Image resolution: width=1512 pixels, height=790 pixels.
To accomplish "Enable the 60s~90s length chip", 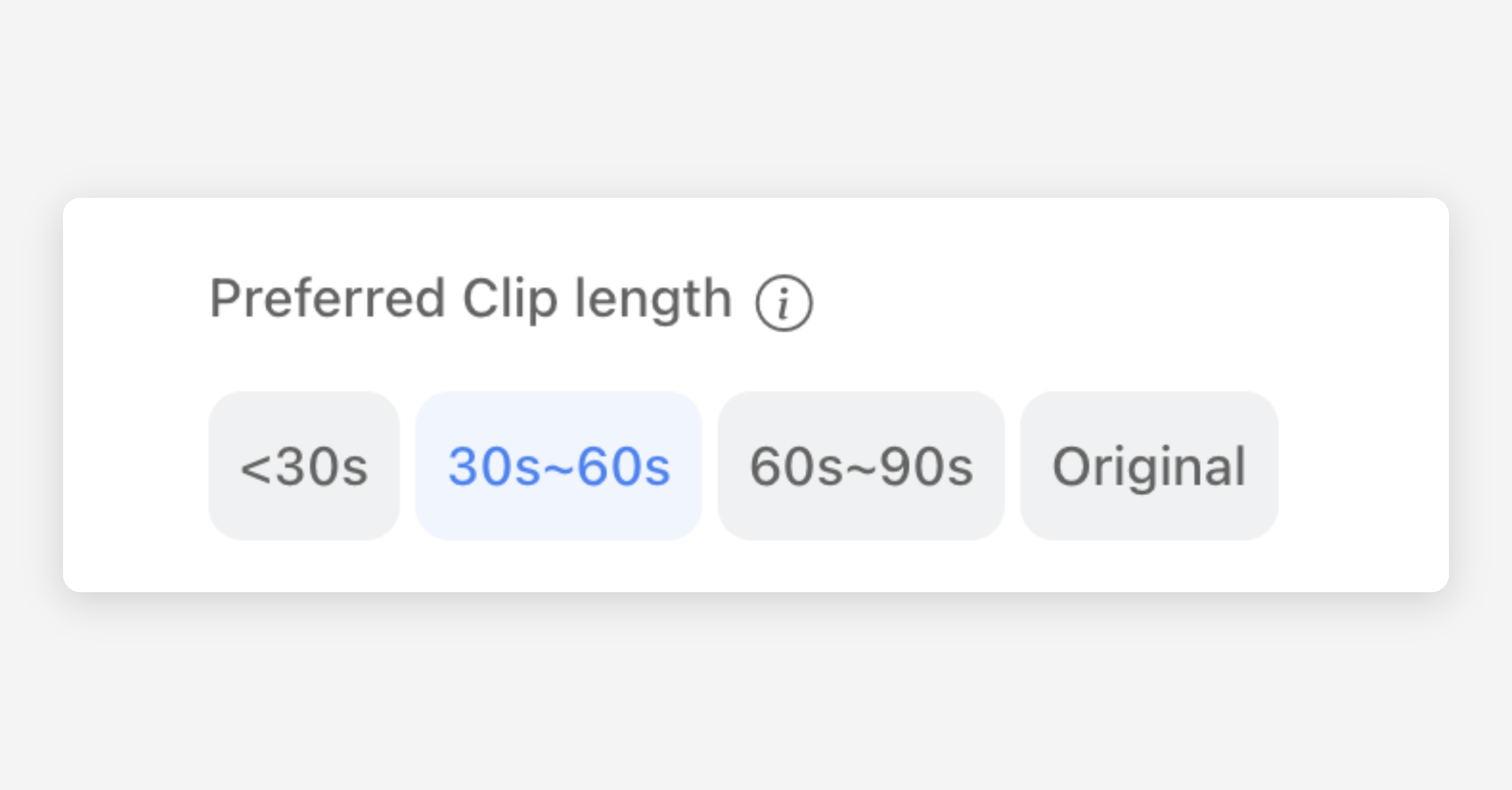I will tap(861, 466).
